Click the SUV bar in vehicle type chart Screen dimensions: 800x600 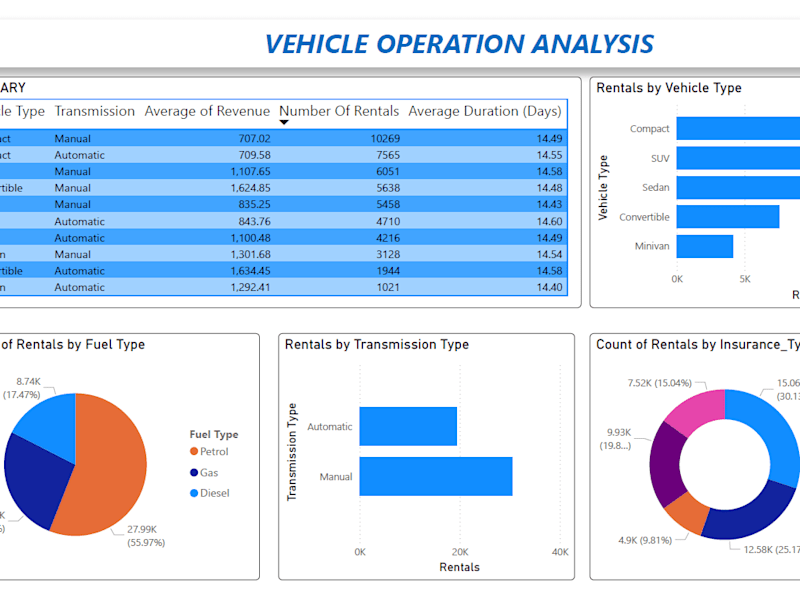(x=738, y=158)
